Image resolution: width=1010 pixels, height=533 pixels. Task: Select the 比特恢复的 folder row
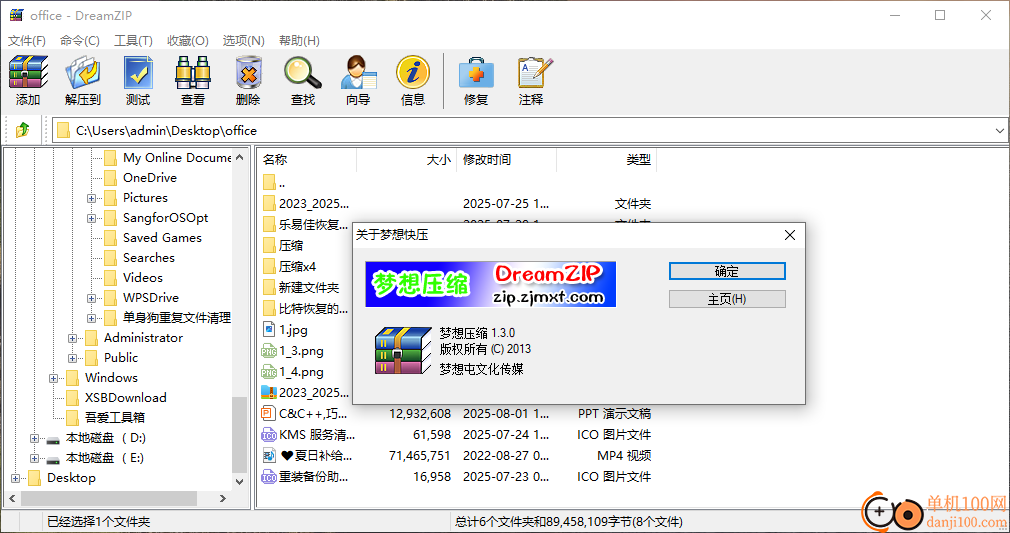tap(306, 309)
